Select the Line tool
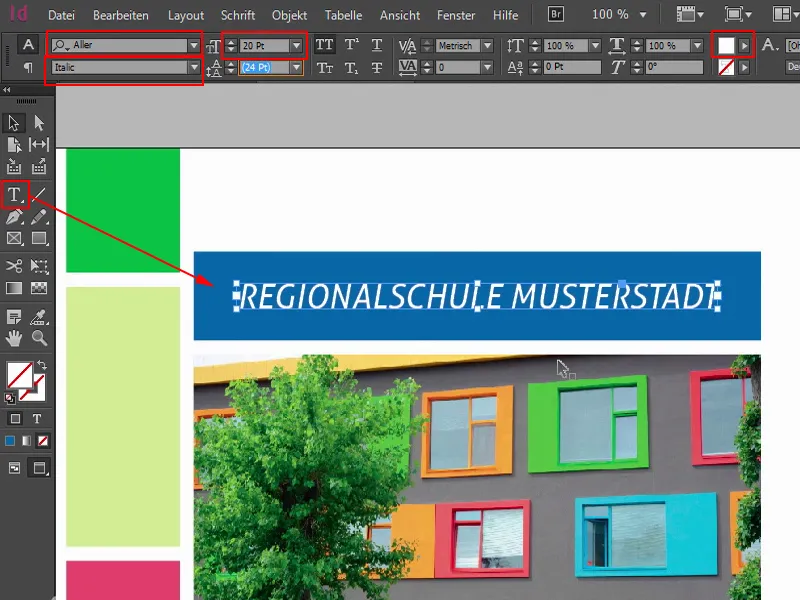The width and height of the screenshot is (800, 600). pos(39,194)
